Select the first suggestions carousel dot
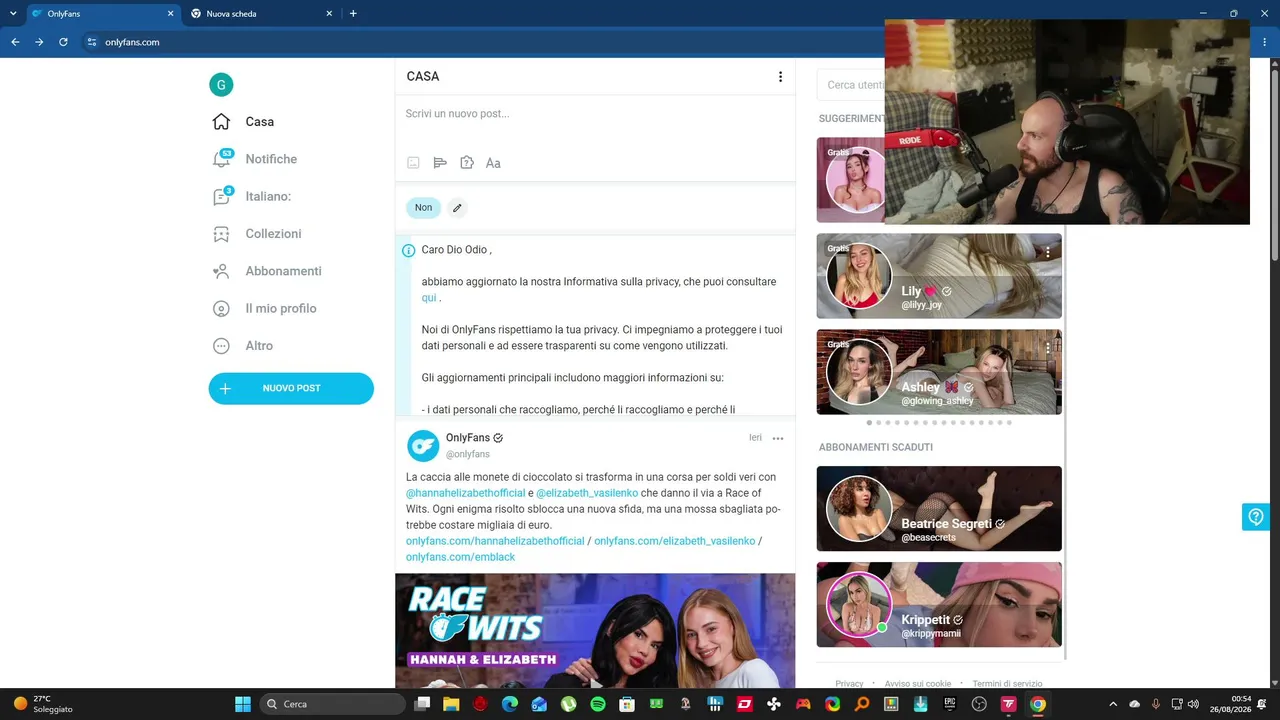1280x720 pixels. click(869, 423)
